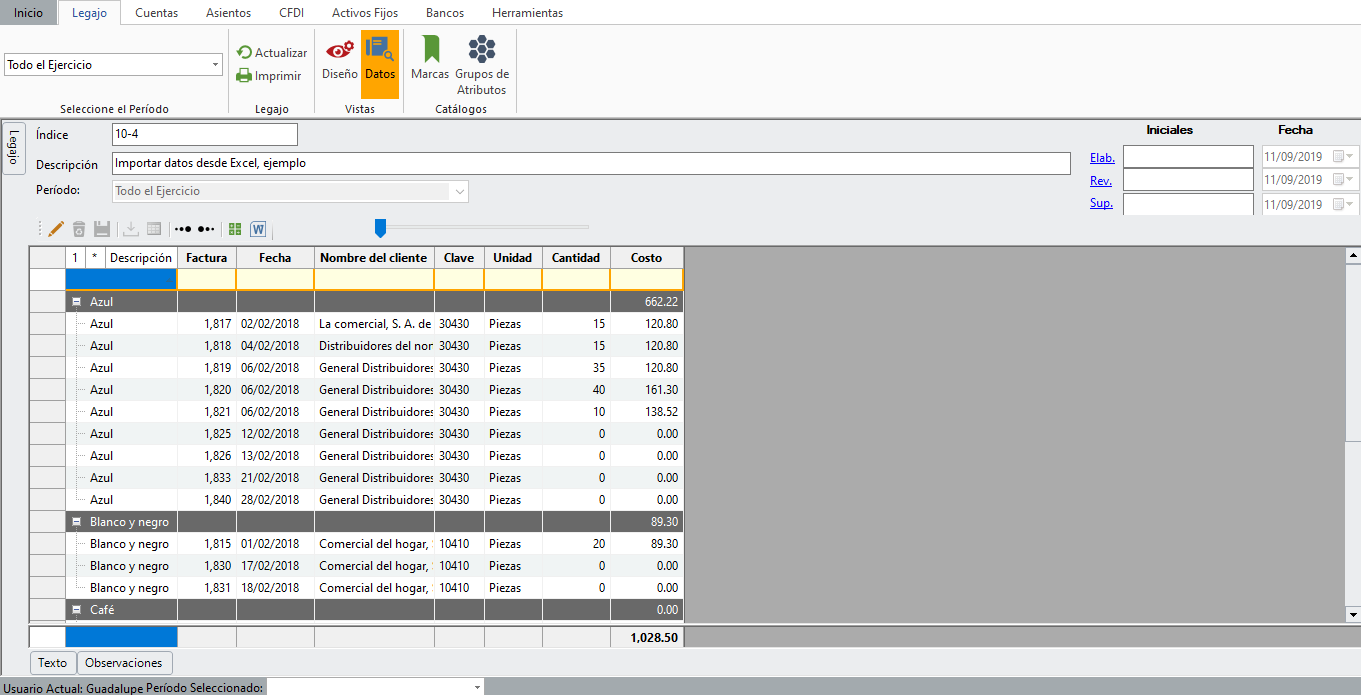1361x695 pixels.
Task: Click the Costo column header
Action: pyautogui.click(x=646, y=258)
